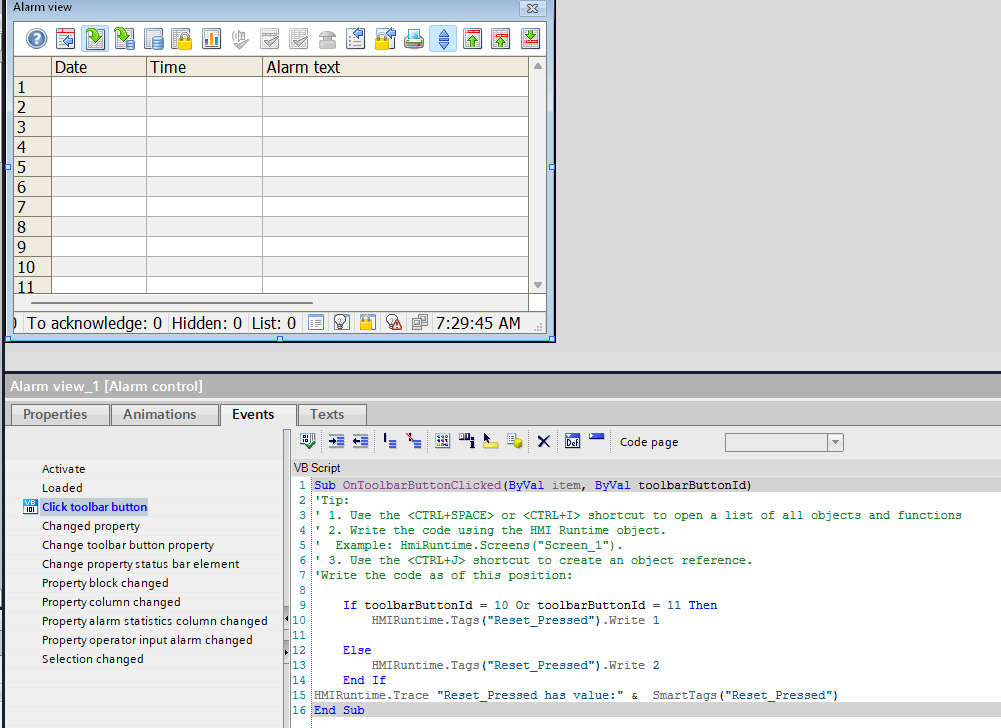The width and height of the screenshot is (1001, 728).
Task: Click the Help icon in Alarm view toolbar
Action: [36, 39]
